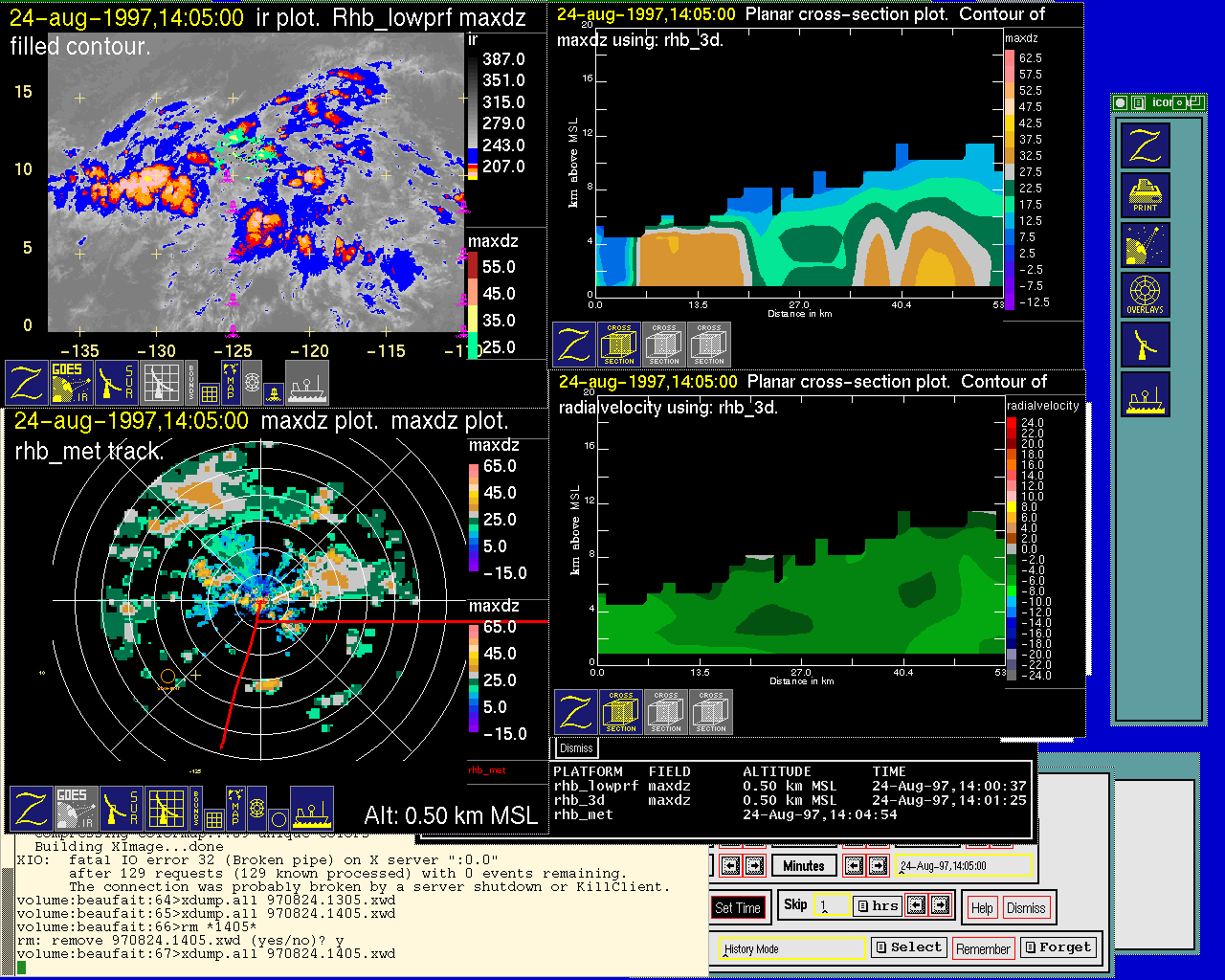This screenshot has height=980, width=1225.
Task: Click the radialvelocity color scale bar
Action: (x=1012, y=548)
